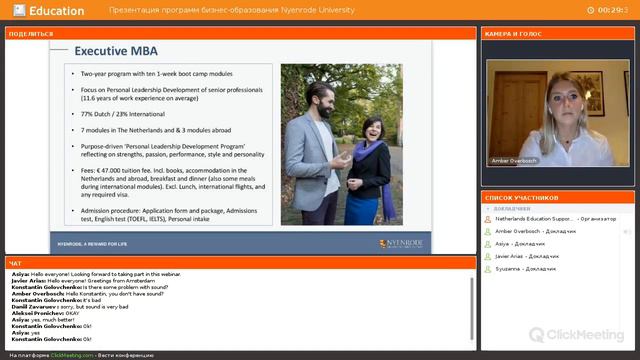Click the 'Вести конференцию' footer text
The image size is (640, 360).
click(126, 356)
